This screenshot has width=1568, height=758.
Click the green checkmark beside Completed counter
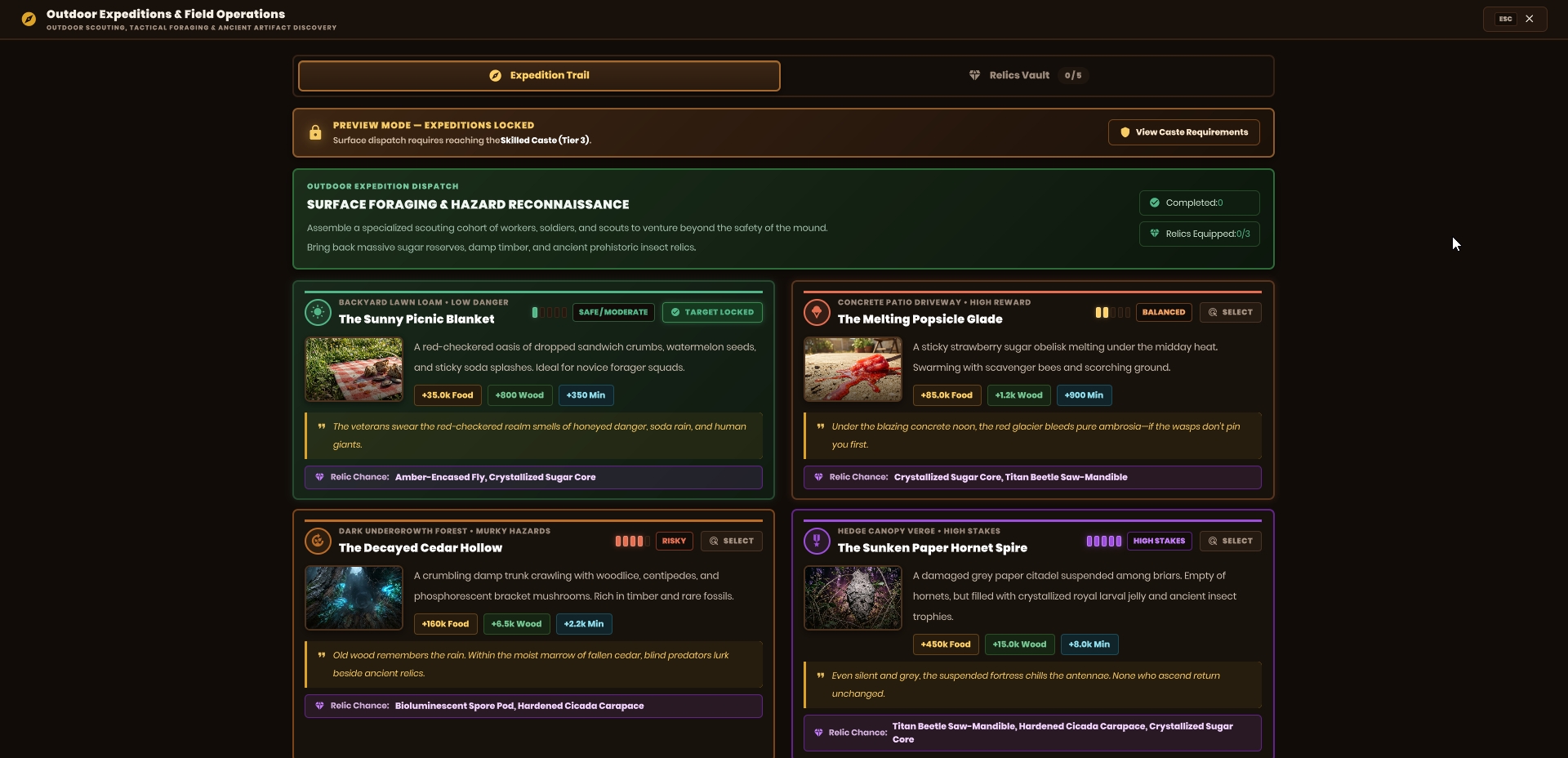point(1155,203)
